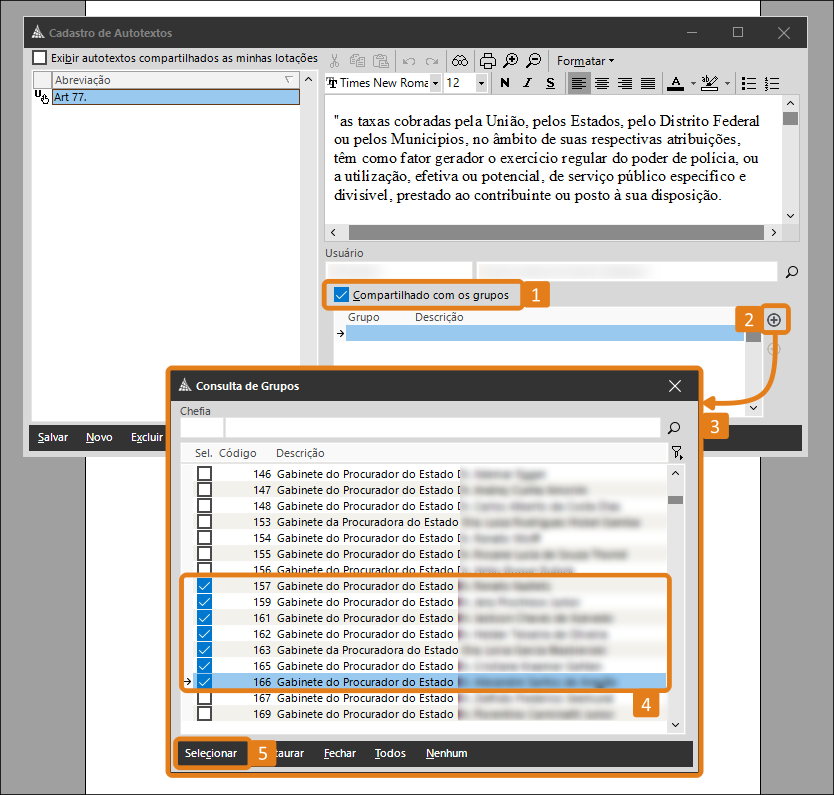Click Novo in the bottom bar
The height and width of the screenshot is (795, 834).
tap(99, 437)
